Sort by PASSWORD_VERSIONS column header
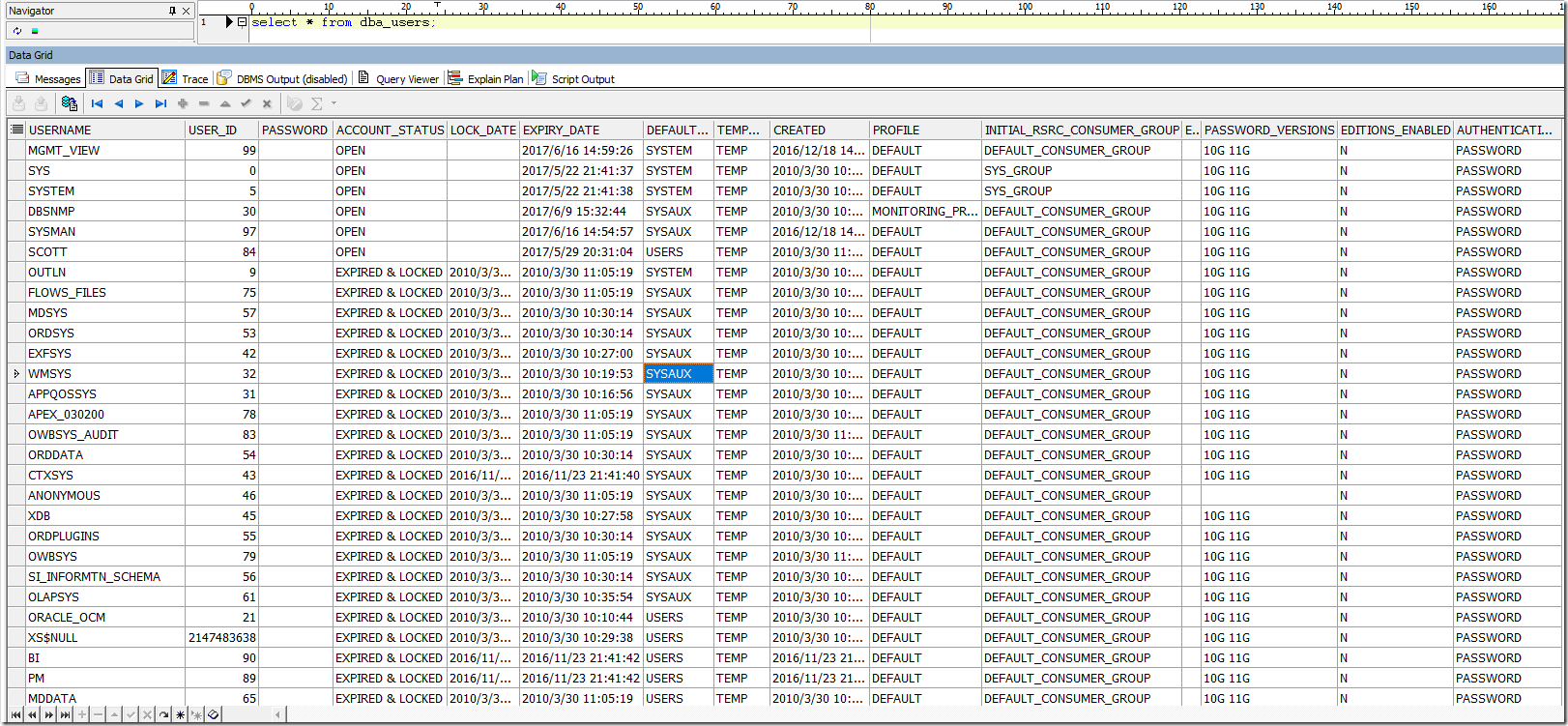The height and width of the screenshot is (726, 1568). tap(1269, 130)
